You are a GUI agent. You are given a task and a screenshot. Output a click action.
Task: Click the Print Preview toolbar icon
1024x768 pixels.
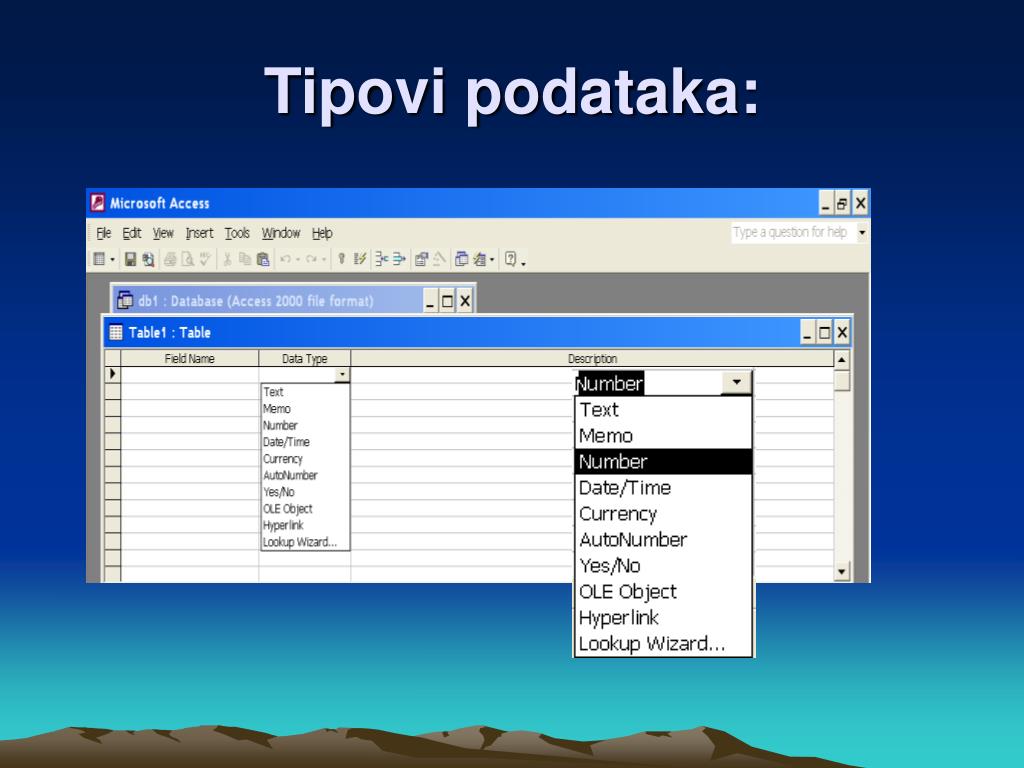click(187, 259)
